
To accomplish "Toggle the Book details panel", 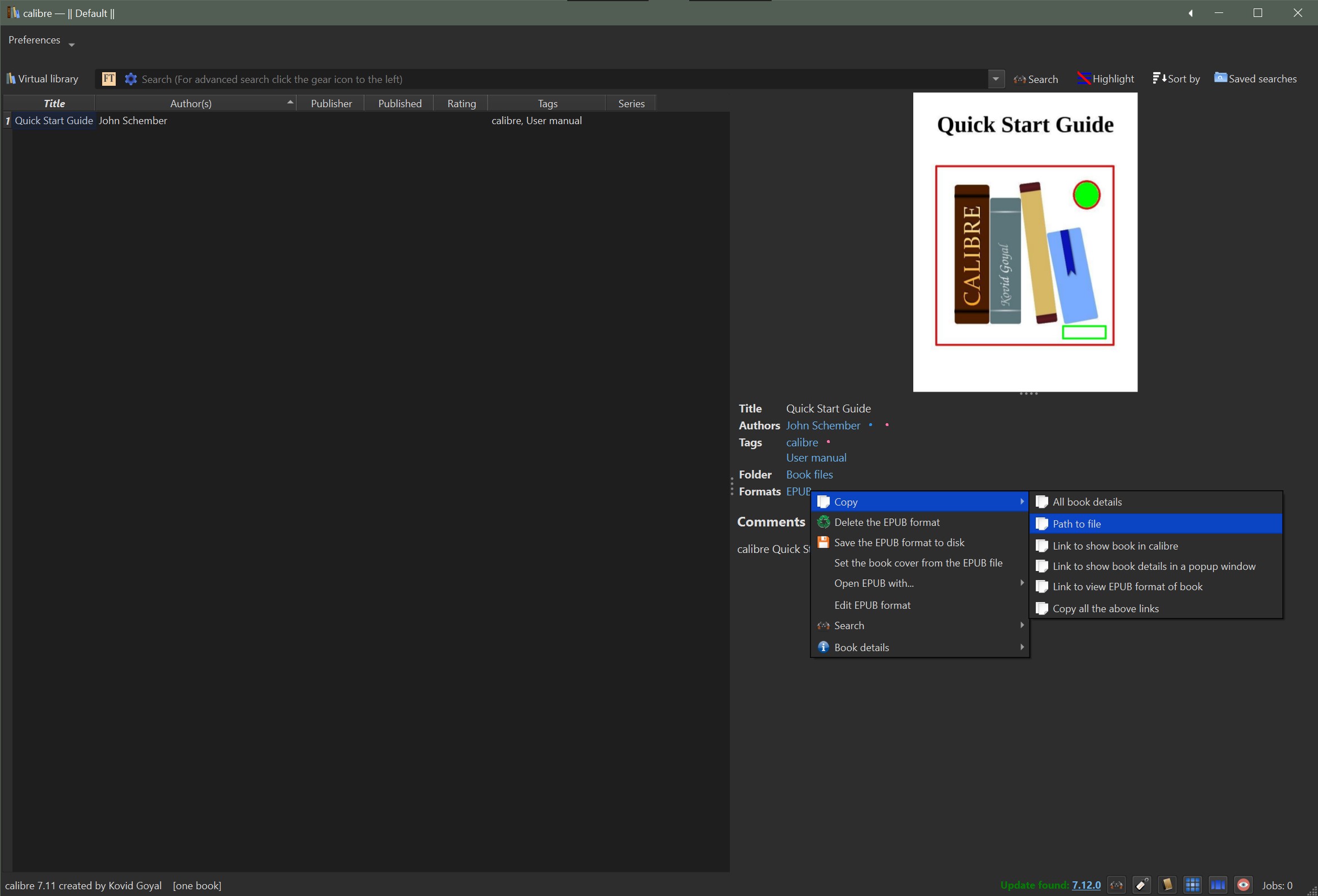I will [1167, 885].
